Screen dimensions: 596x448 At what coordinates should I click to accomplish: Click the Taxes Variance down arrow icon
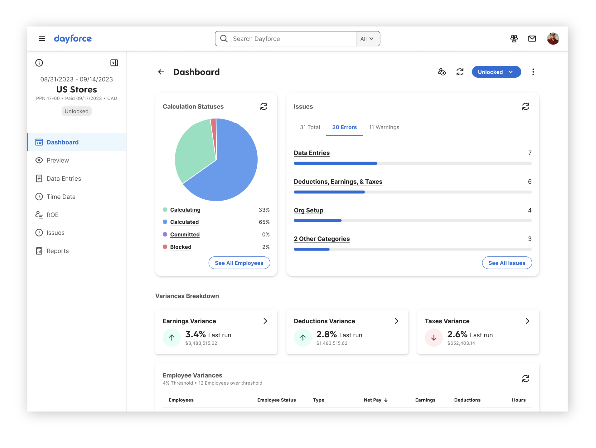(x=434, y=337)
